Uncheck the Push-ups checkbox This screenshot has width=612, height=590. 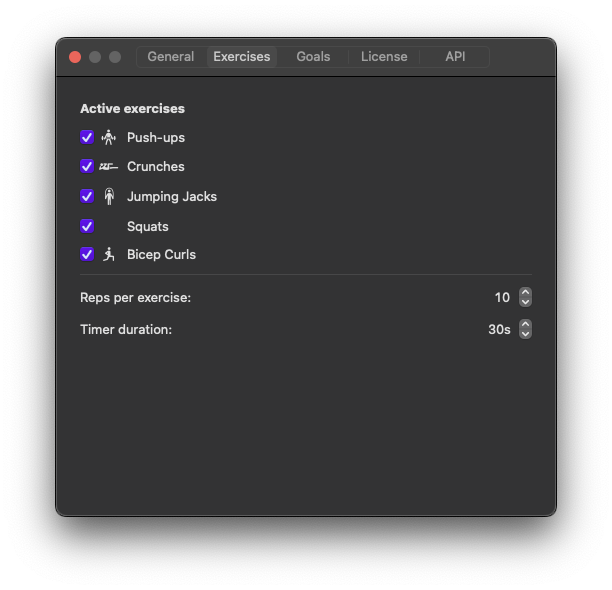coord(87,138)
